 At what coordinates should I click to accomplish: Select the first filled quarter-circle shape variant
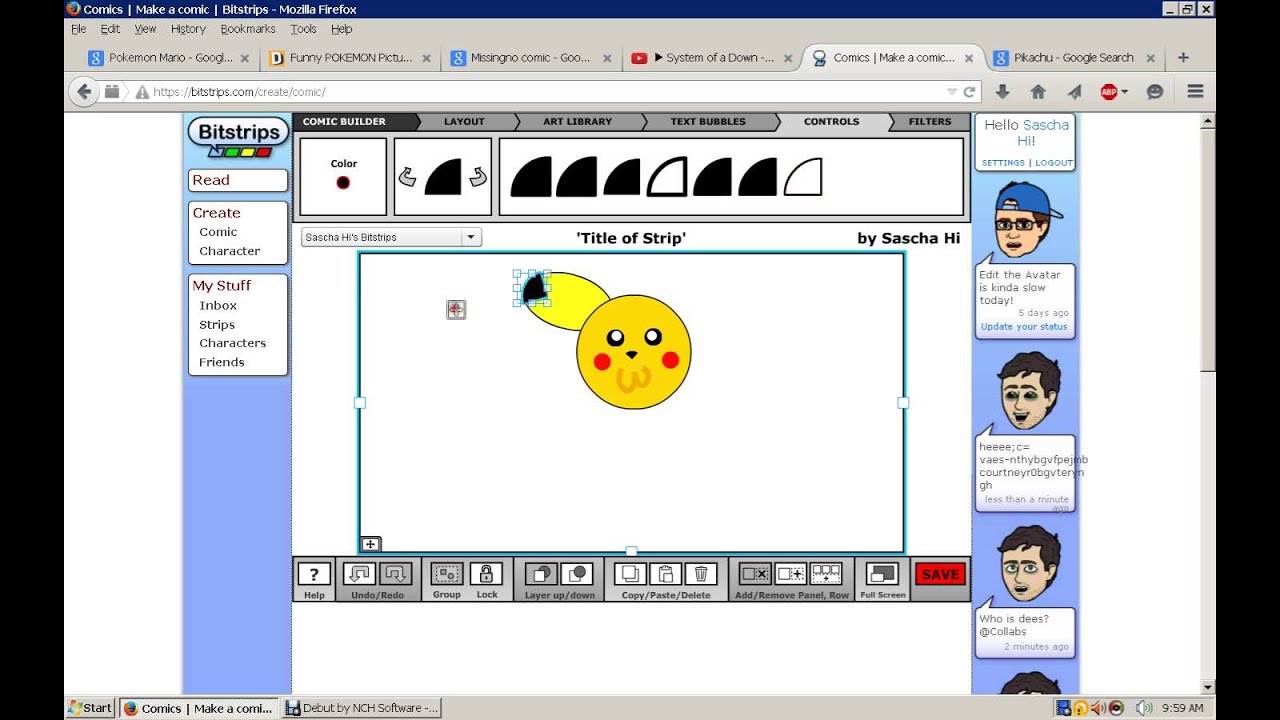coord(531,177)
